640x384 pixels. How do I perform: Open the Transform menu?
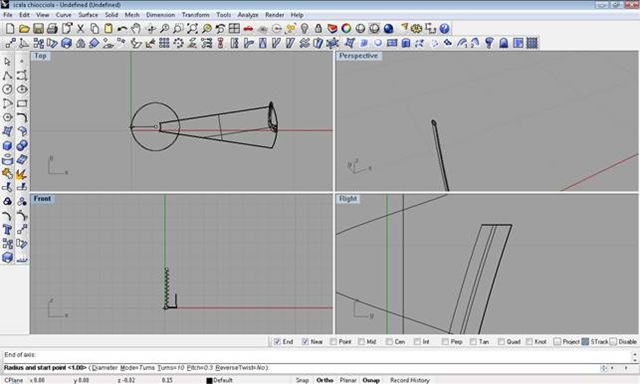click(x=196, y=15)
